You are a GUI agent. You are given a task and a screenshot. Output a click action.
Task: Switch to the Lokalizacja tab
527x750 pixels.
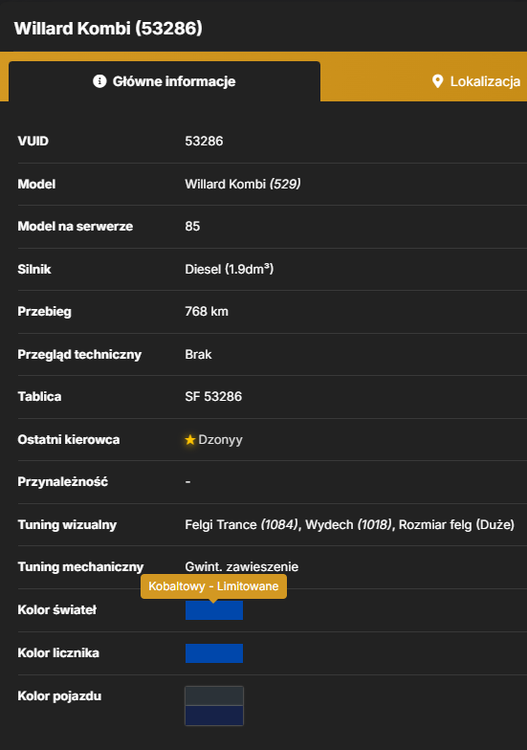click(x=476, y=81)
